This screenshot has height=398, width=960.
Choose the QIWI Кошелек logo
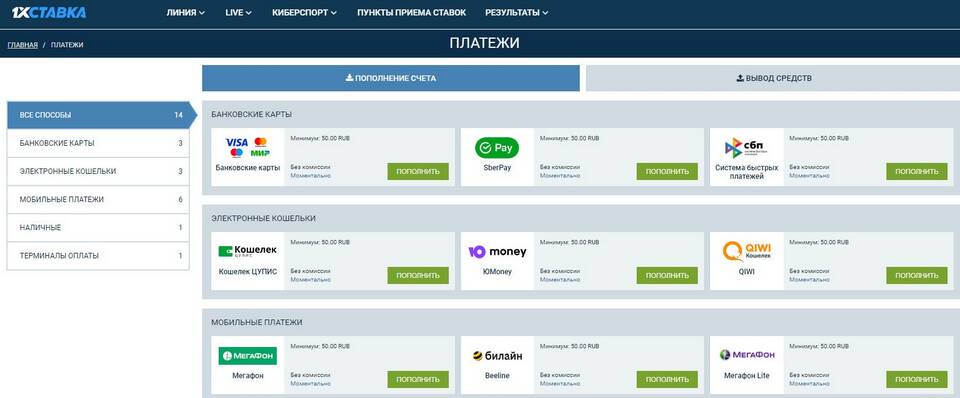[x=746, y=251]
